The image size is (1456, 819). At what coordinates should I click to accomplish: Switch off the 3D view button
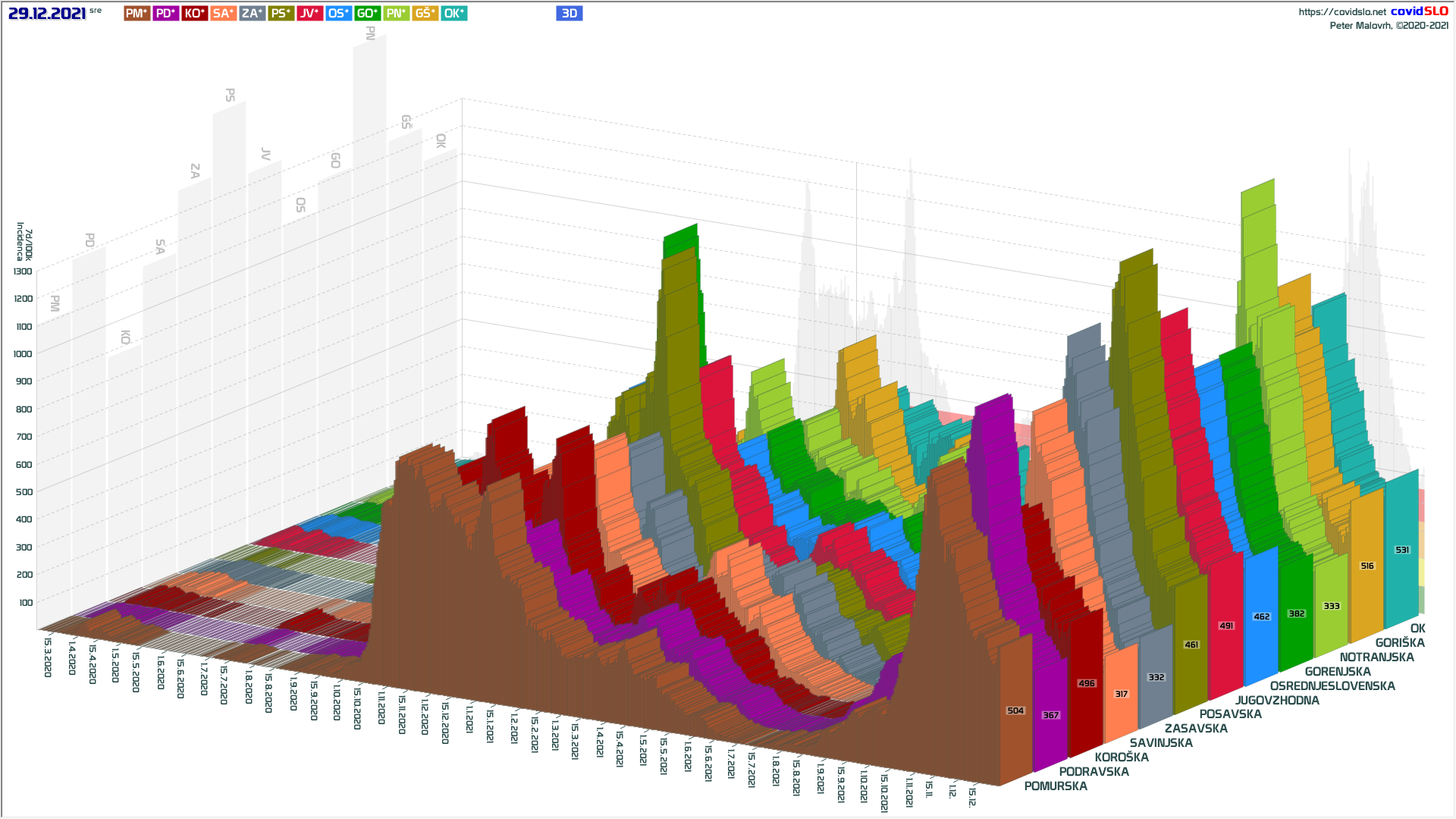pyautogui.click(x=569, y=14)
